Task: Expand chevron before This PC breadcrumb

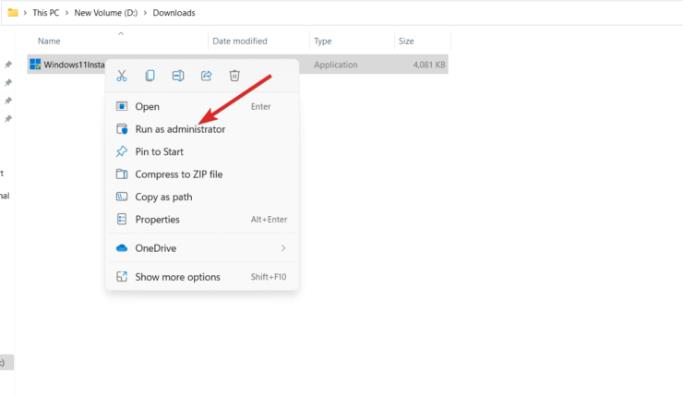Action: coord(25,13)
